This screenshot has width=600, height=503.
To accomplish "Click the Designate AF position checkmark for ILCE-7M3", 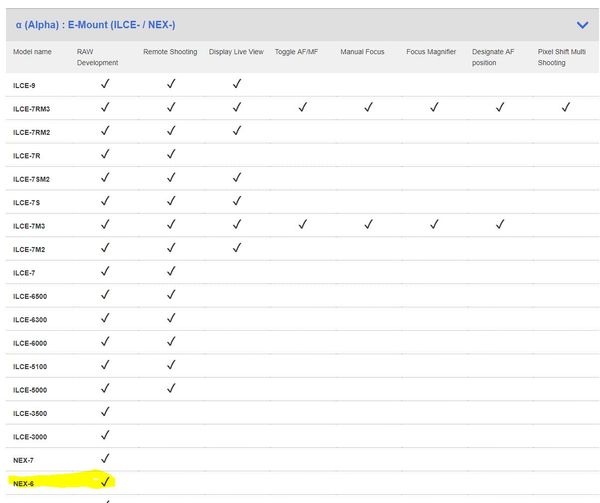I will pyautogui.click(x=499, y=224).
